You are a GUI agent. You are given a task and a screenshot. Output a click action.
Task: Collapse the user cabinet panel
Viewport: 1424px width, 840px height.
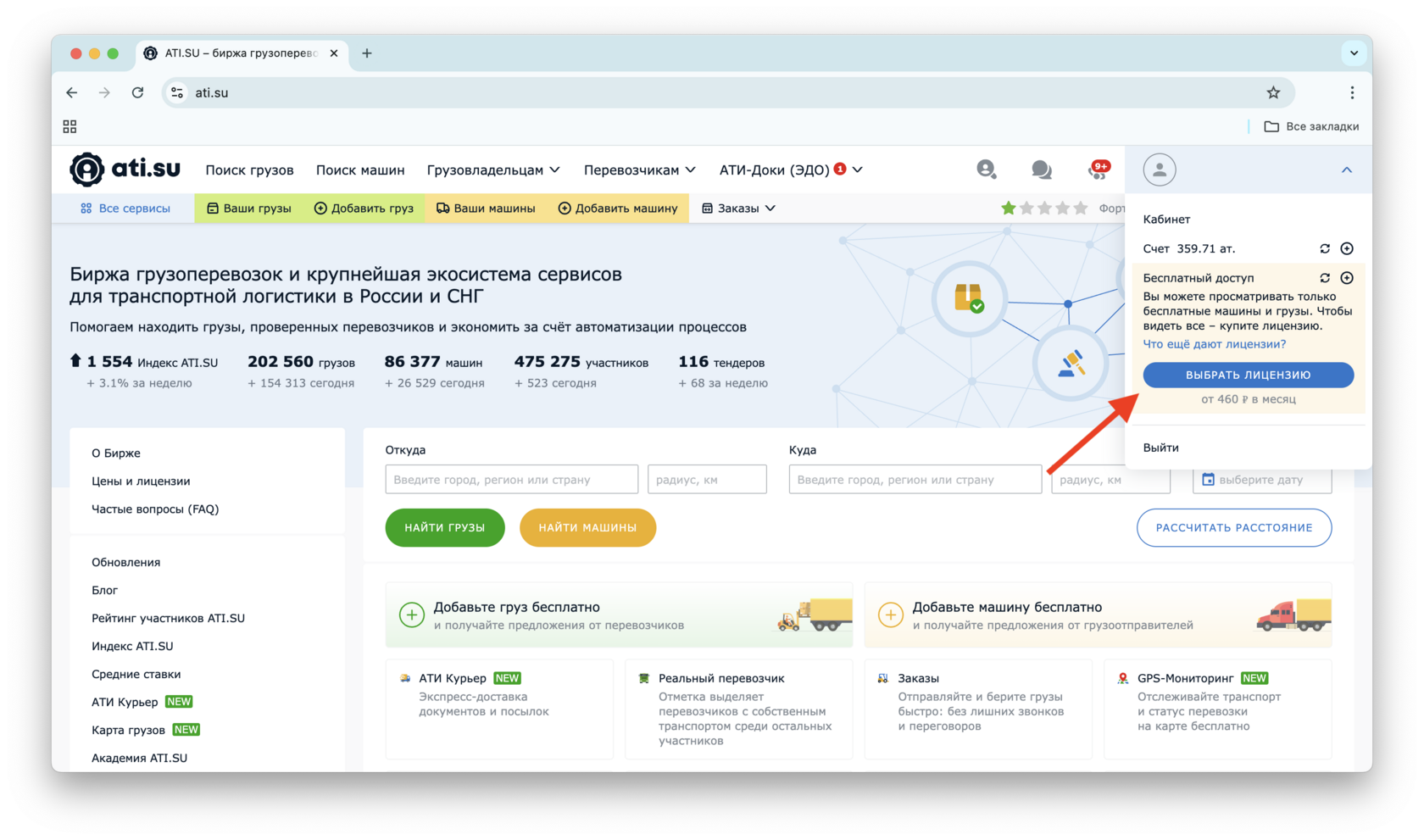1346,170
